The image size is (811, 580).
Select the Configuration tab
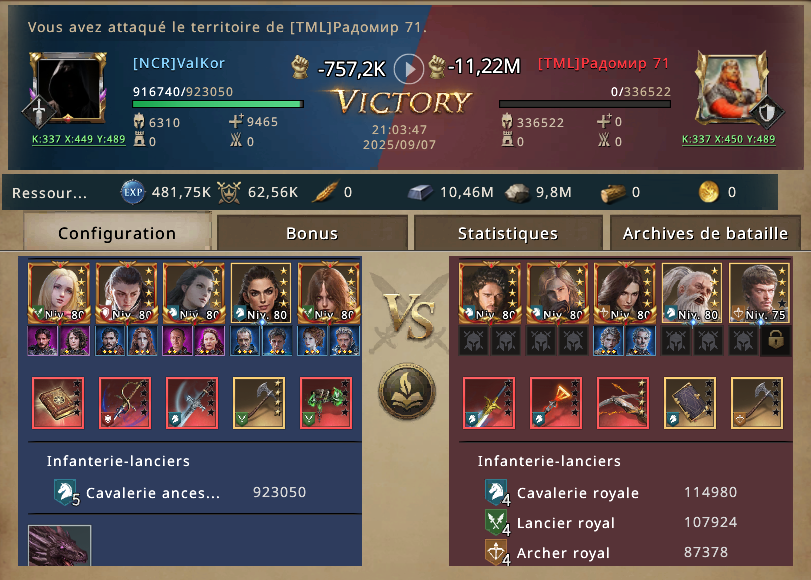tap(117, 233)
